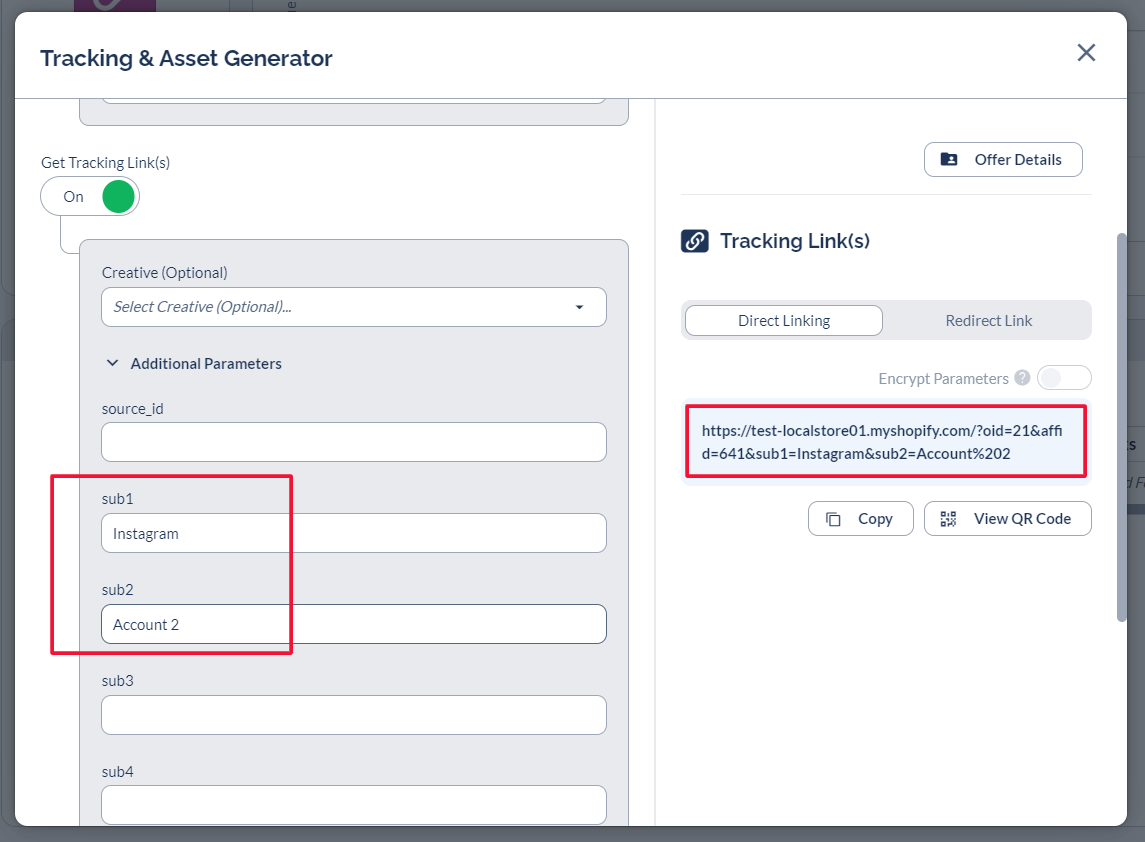
Task: Click the Select Creative dropdown arrow
Action: click(579, 307)
